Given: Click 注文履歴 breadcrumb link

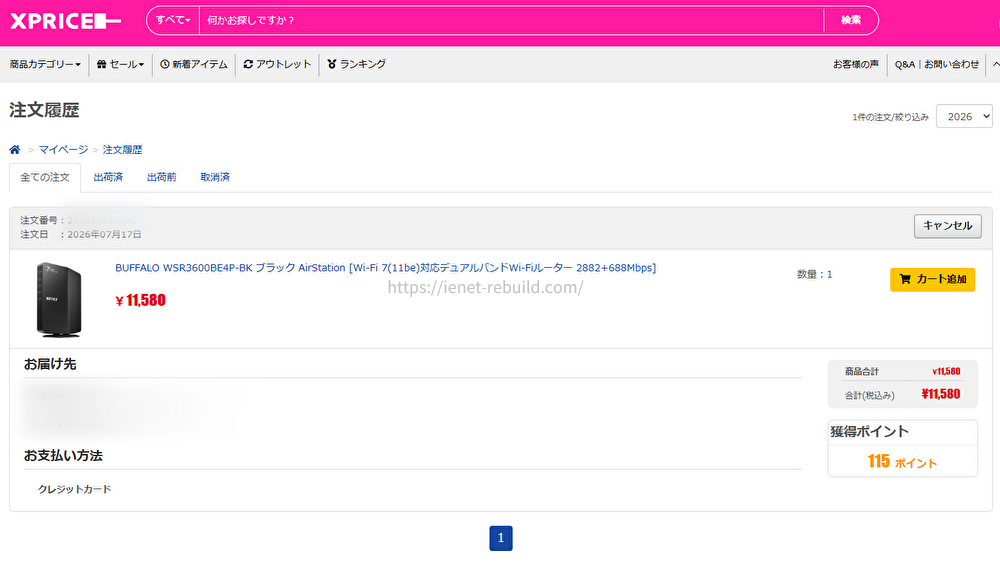Looking at the screenshot, I should pos(122,150).
